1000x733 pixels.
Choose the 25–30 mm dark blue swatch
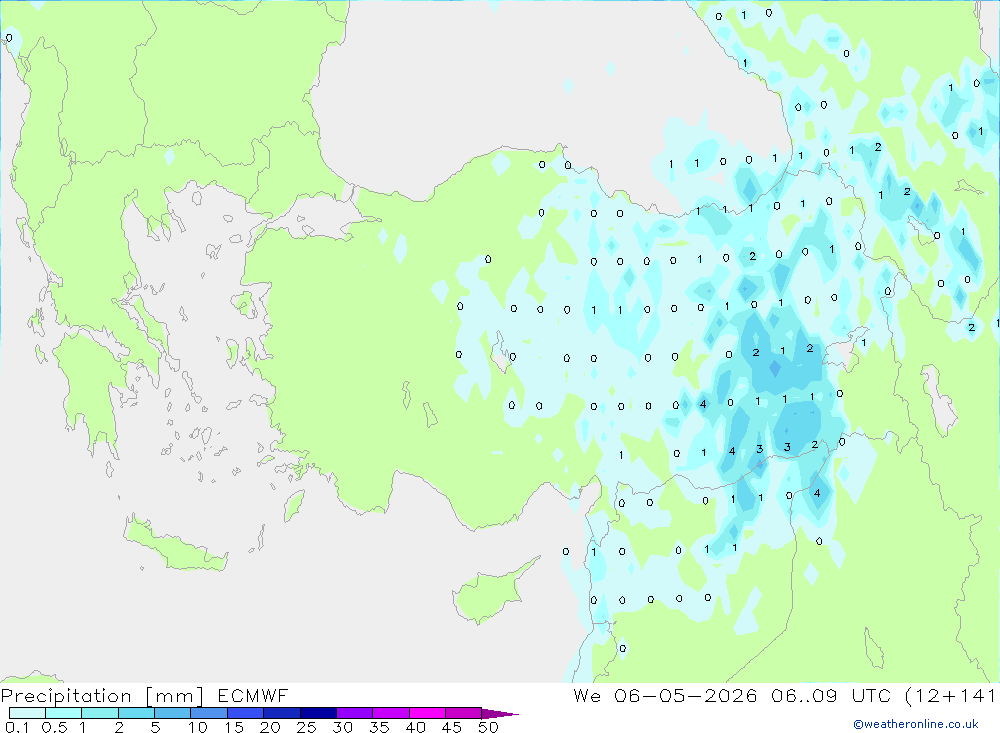pos(318,713)
